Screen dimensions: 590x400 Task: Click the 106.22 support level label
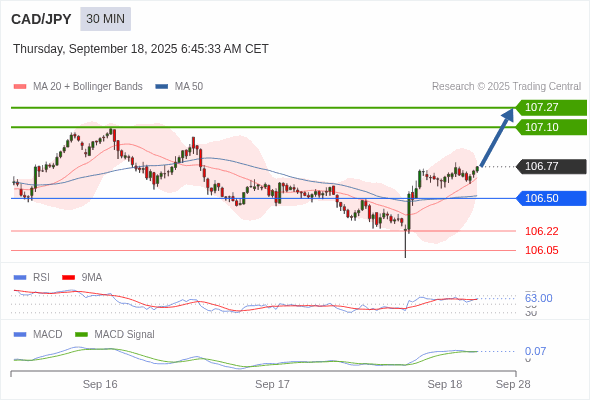pos(541,231)
